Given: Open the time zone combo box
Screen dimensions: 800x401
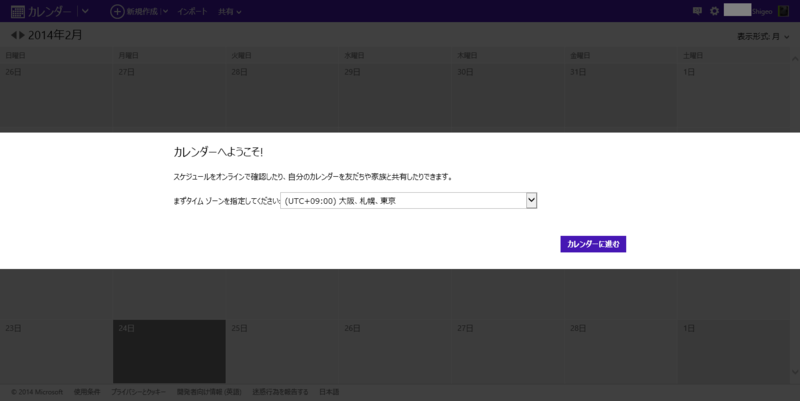Looking at the screenshot, I should pos(408,200).
